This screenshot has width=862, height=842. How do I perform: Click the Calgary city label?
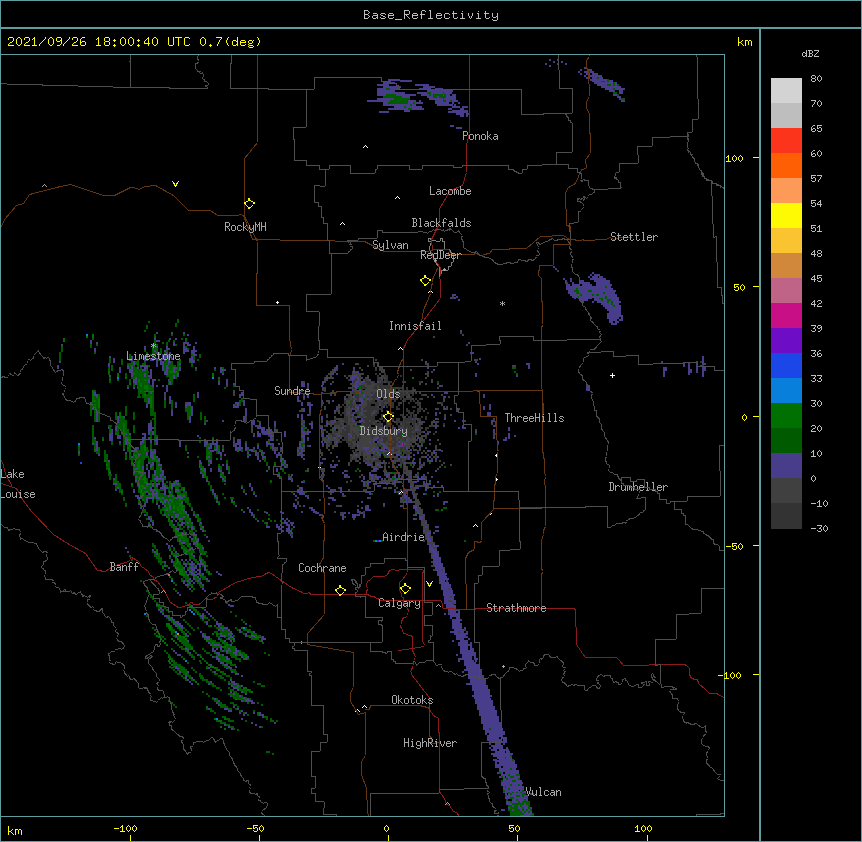point(399,603)
